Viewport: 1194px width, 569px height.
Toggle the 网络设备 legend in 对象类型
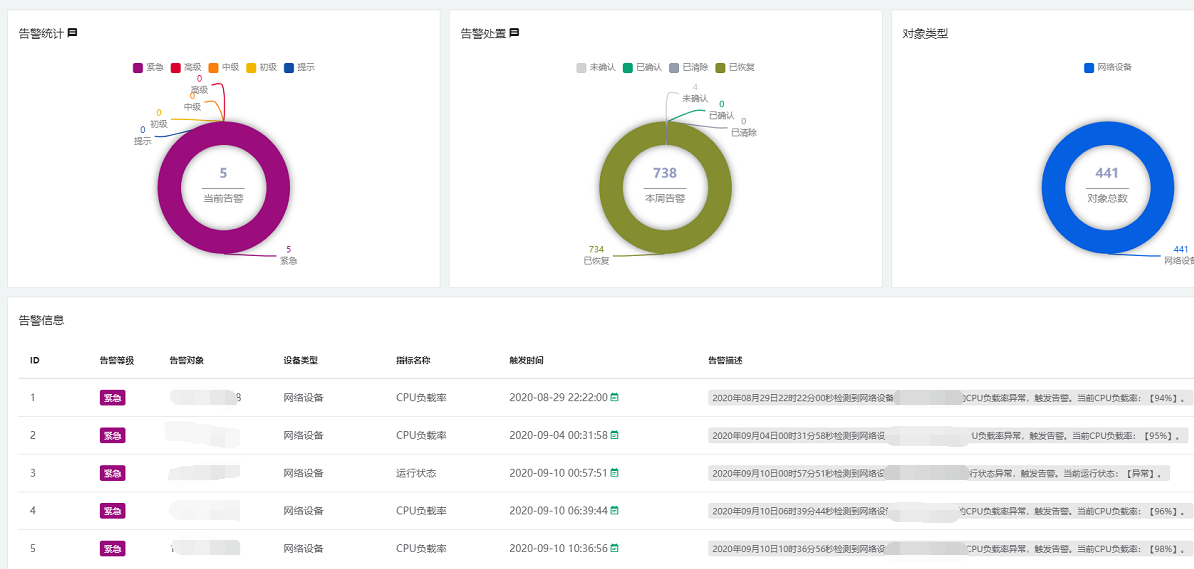pyautogui.click(x=1107, y=67)
